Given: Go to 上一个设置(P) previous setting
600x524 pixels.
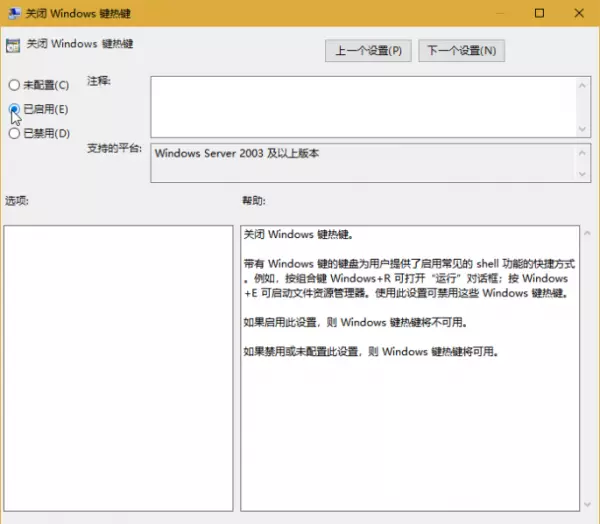Looking at the screenshot, I should (368, 51).
